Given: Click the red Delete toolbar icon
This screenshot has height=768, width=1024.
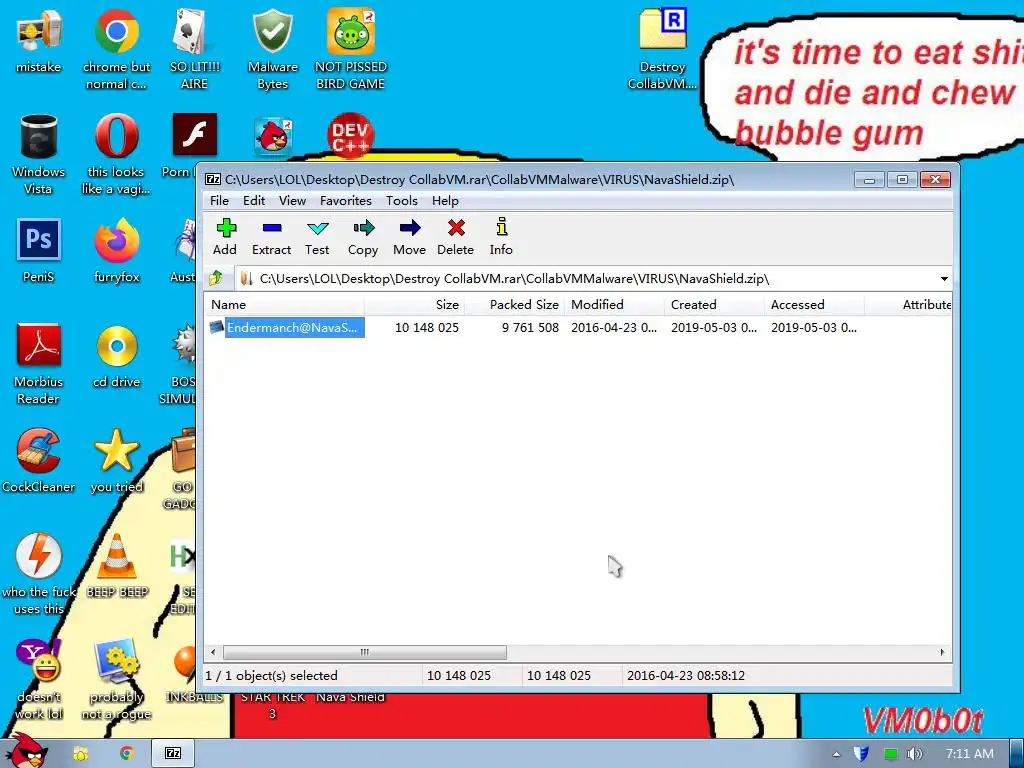Looking at the screenshot, I should 455,236.
